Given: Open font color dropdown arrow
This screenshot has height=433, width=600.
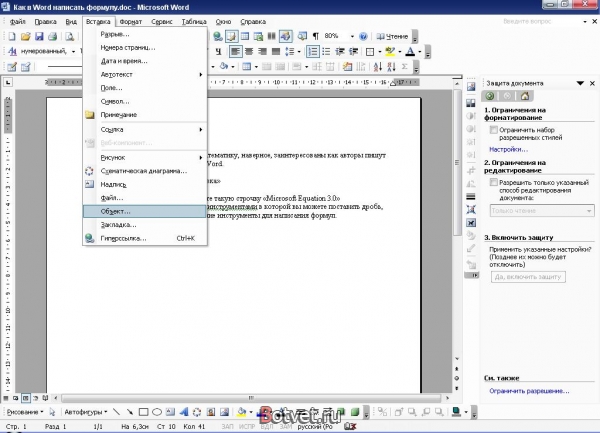Looking at the screenshot, I should [420, 51].
